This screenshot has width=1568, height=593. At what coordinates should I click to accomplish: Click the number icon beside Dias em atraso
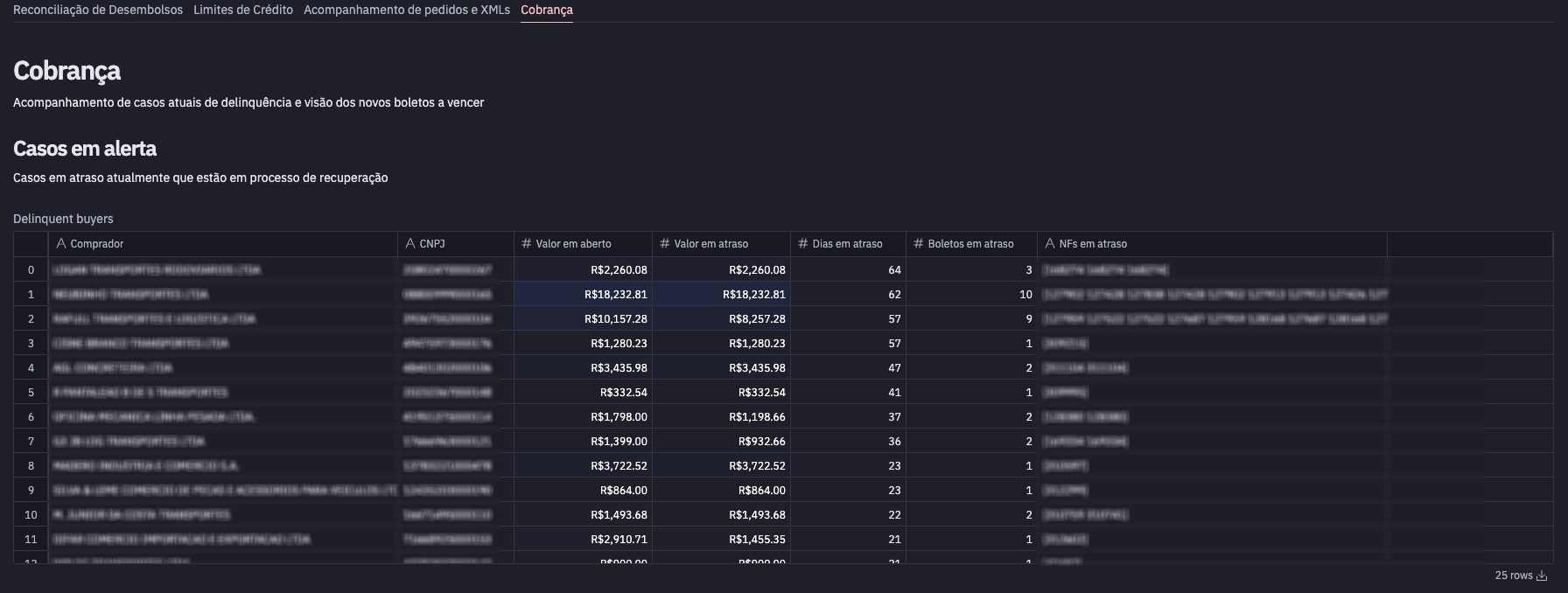tap(803, 244)
